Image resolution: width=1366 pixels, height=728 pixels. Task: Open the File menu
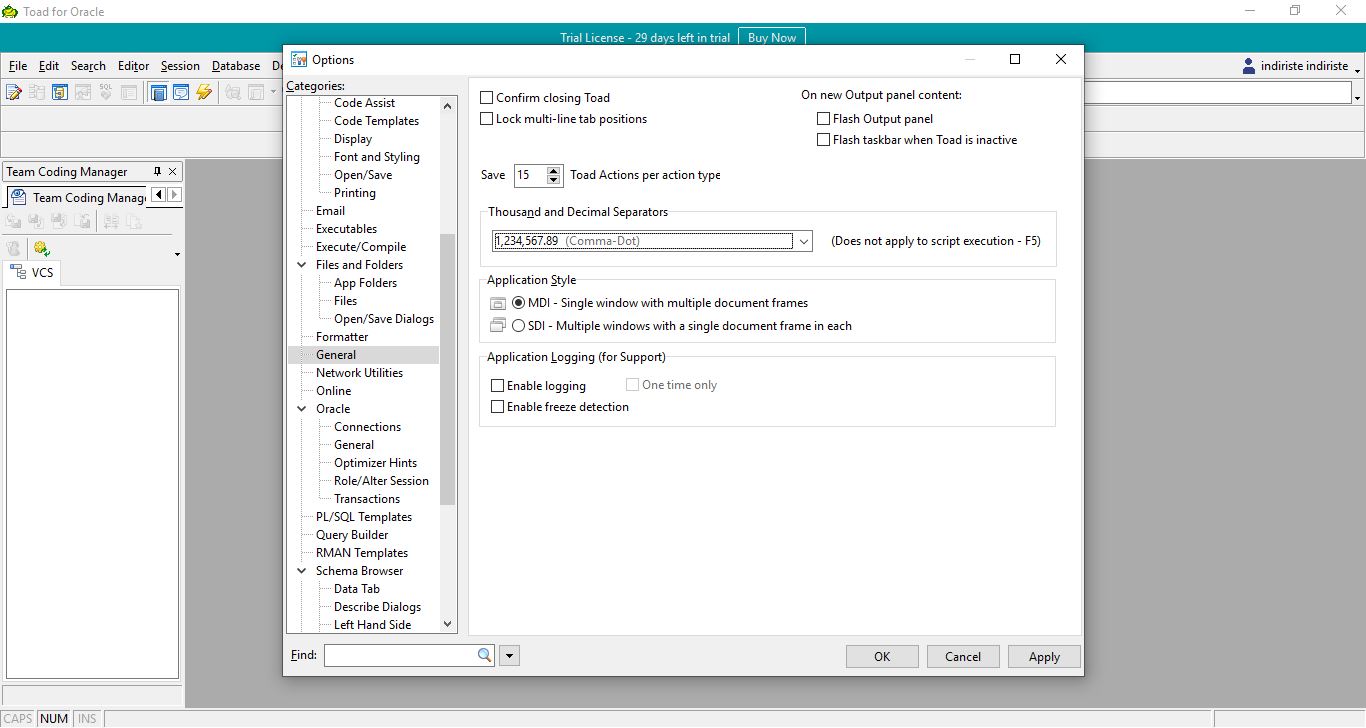pos(18,66)
